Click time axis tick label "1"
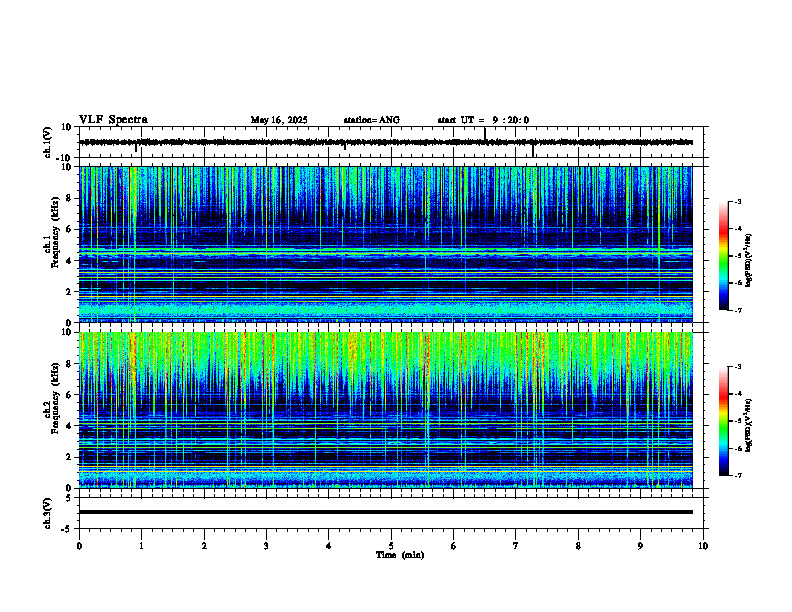This screenshot has width=792, height=612. tap(141, 546)
